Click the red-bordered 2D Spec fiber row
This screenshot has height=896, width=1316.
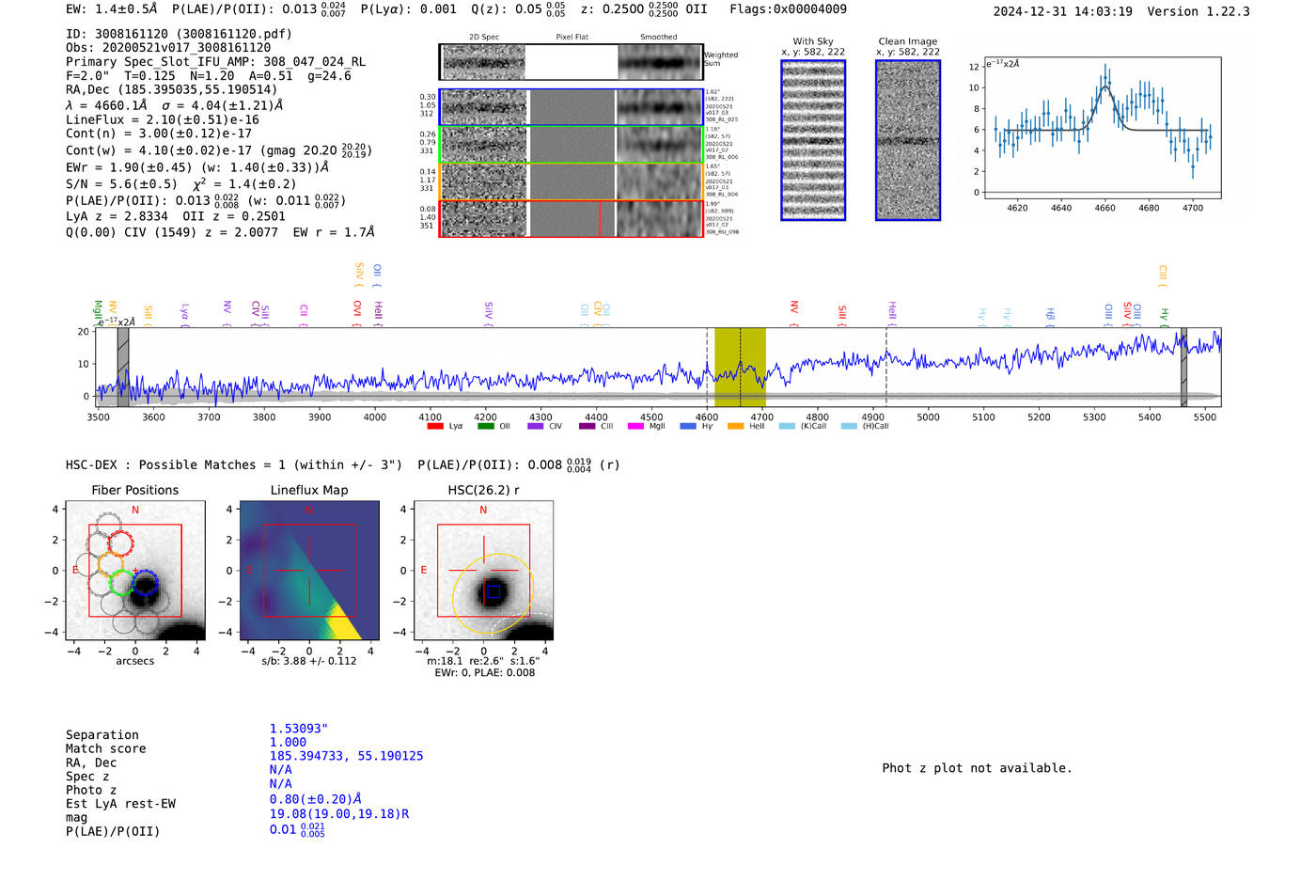(484, 218)
